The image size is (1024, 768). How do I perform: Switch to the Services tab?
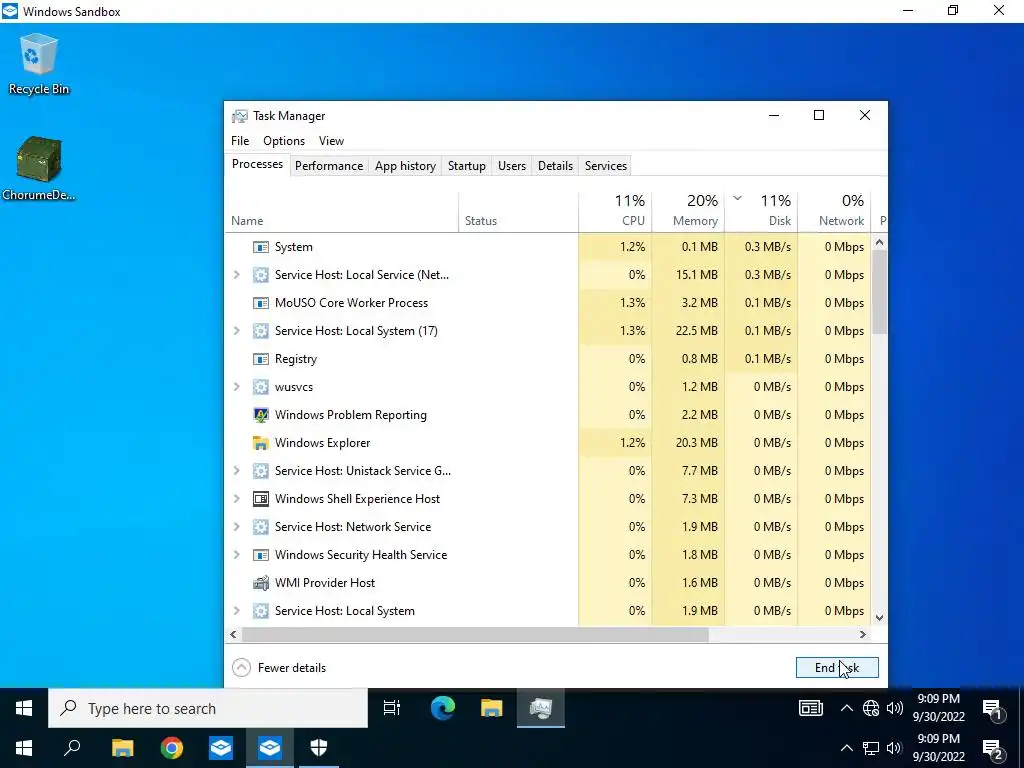606,166
